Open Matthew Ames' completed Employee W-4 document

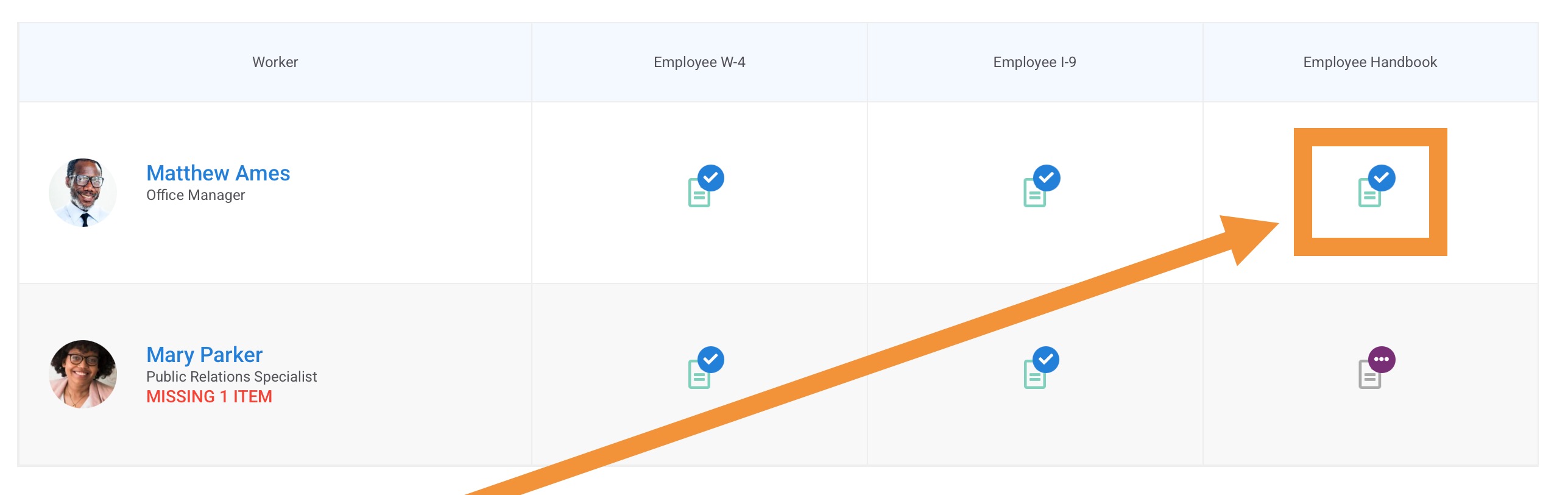pos(705,186)
